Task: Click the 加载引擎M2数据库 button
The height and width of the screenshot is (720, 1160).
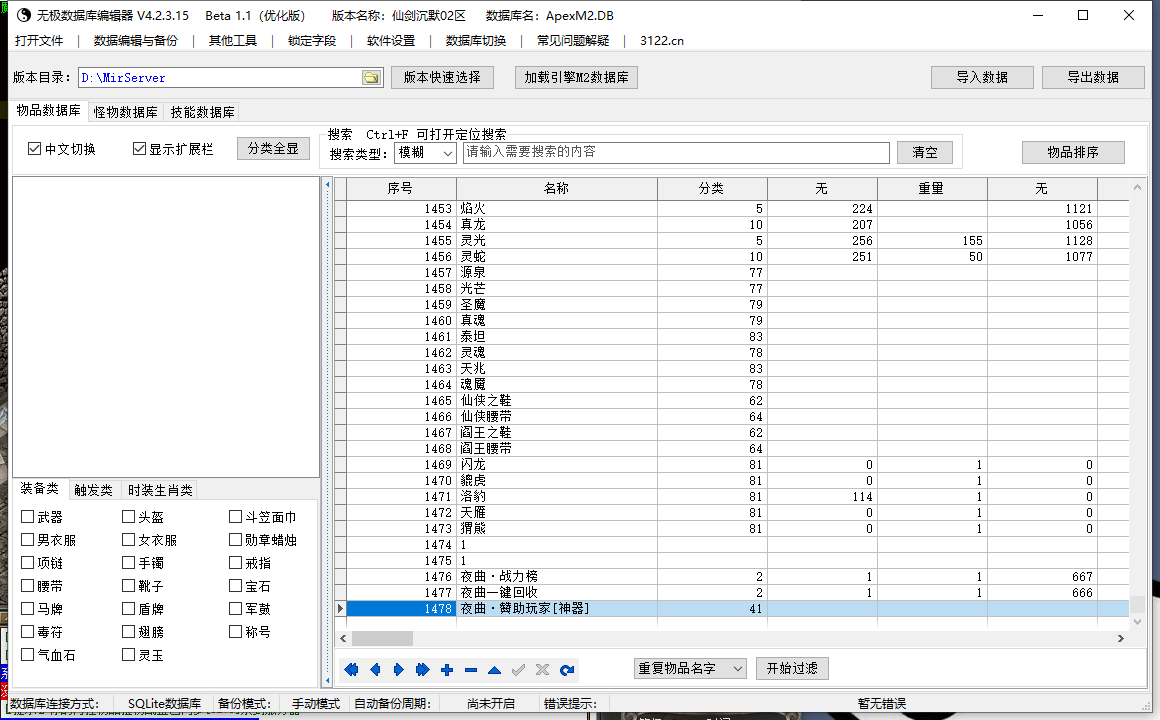Action: 576,78
